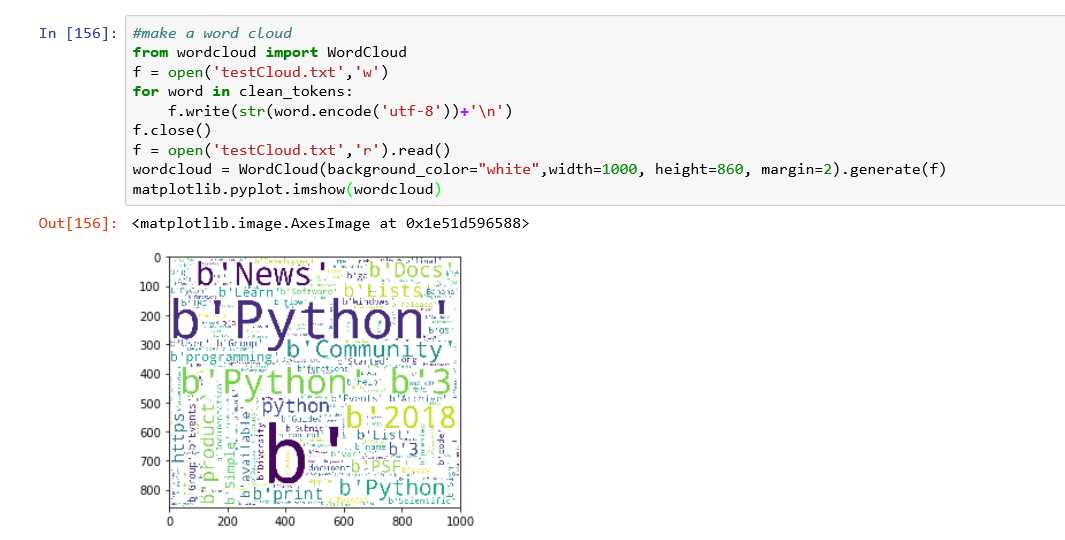Click the f.close() code line
The width and height of the screenshot is (1065, 540).
(x=172, y=130)
